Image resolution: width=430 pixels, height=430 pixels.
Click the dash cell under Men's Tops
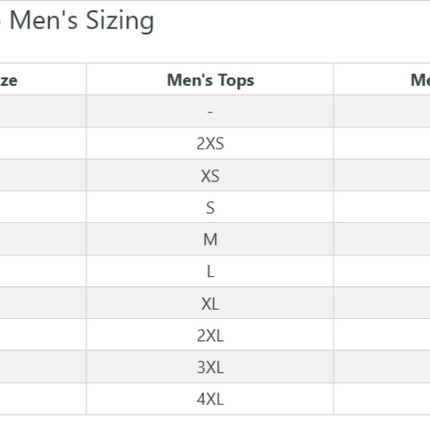tap(210, 111)
